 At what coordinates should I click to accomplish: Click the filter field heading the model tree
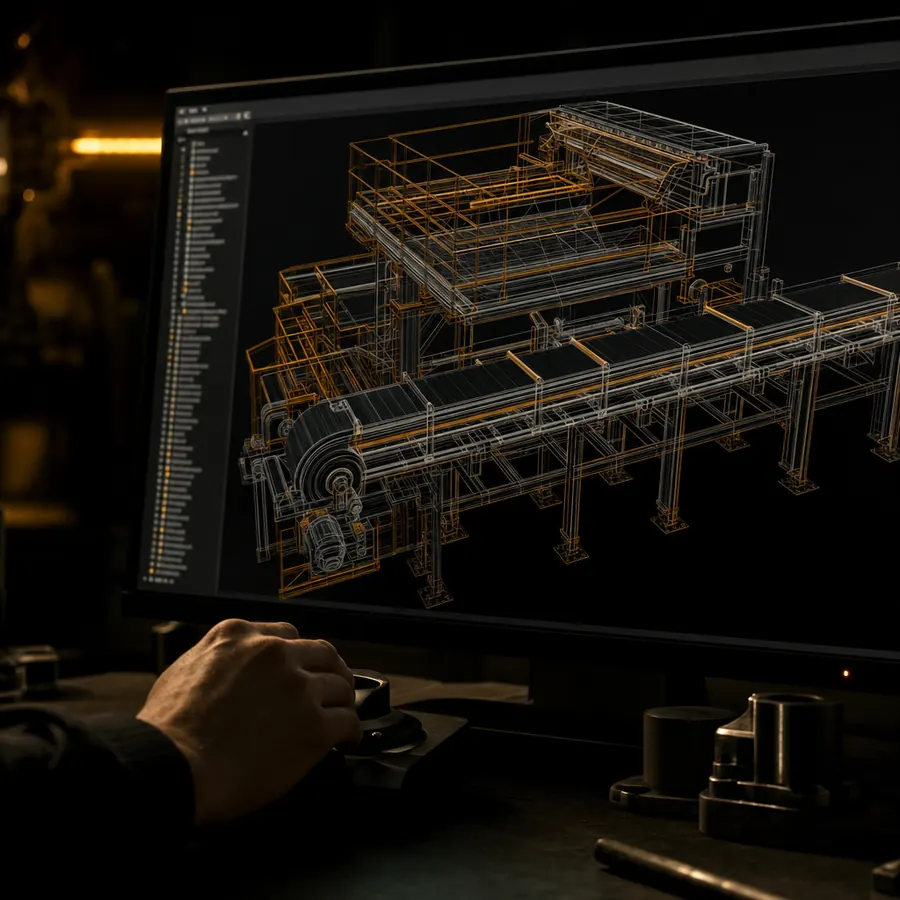tap(199, 131)
